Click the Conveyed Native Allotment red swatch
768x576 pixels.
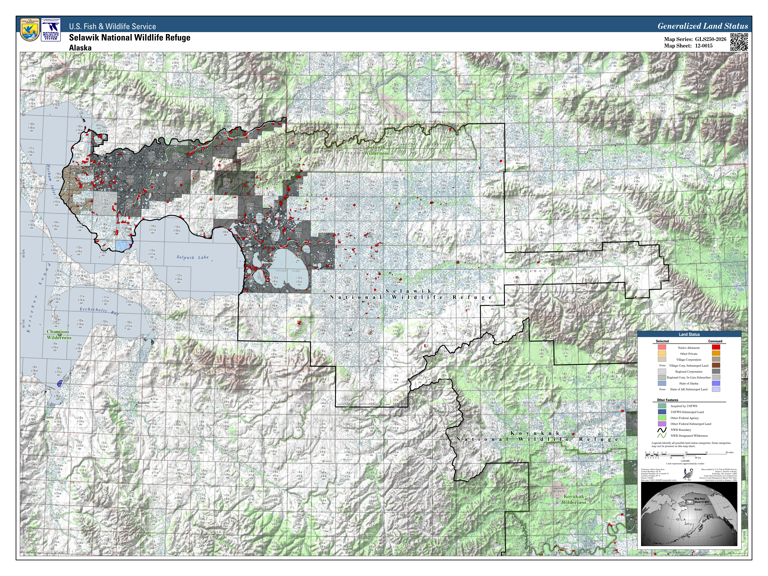(x=716, y=347)
